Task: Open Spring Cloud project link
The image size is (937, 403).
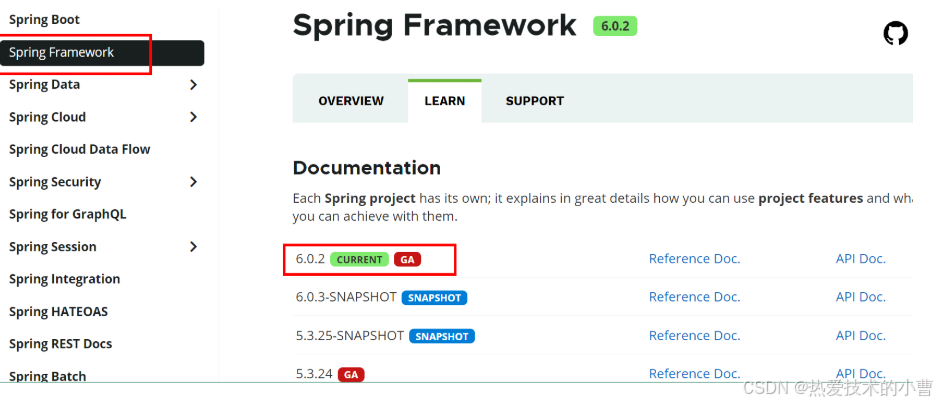Action: point(47,117)
